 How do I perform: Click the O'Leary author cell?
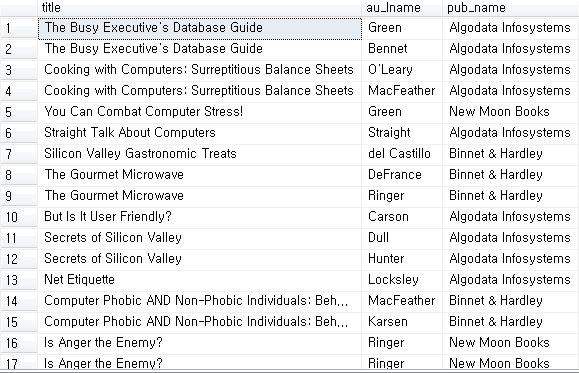tap(402, 70)
